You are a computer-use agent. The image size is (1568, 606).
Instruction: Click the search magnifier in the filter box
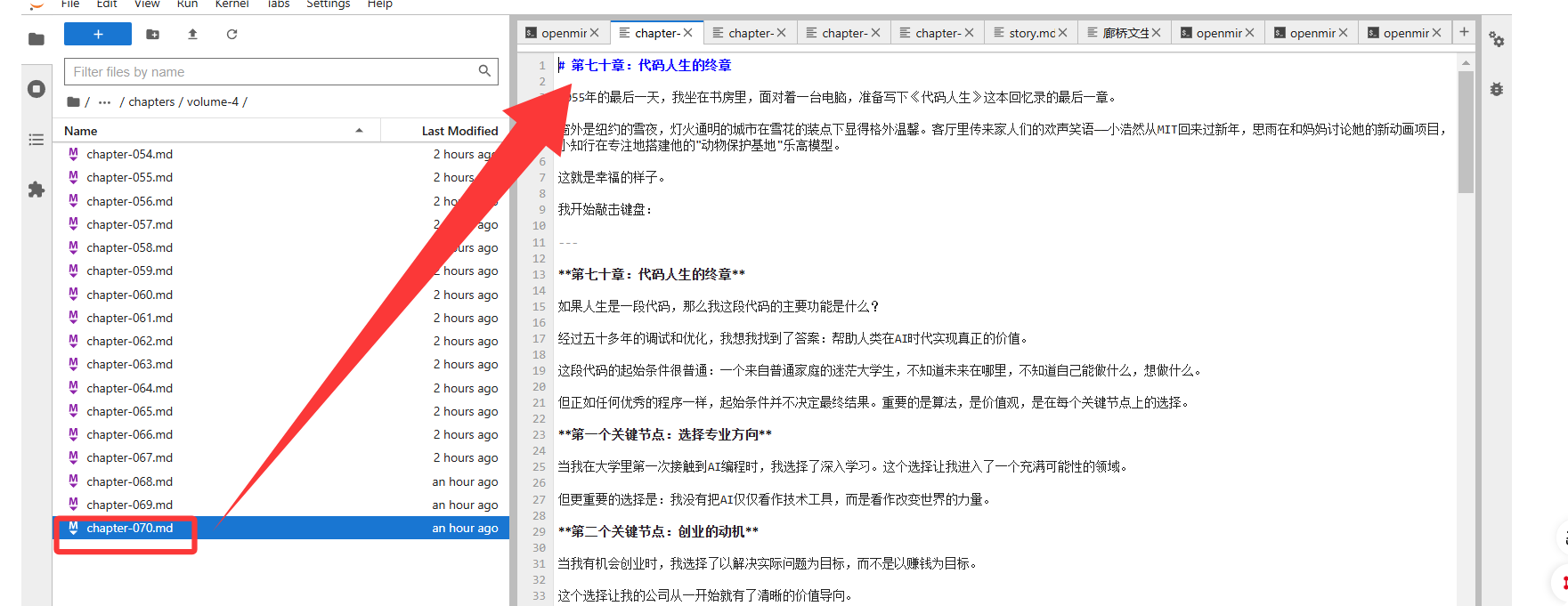pos(484,71)
